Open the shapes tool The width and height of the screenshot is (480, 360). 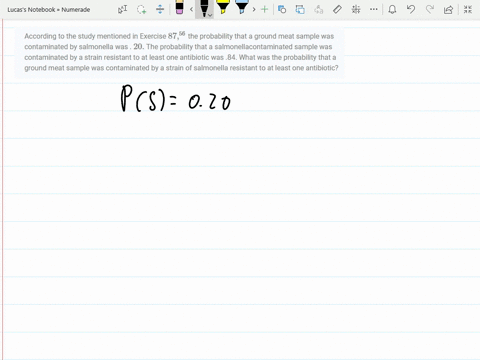tap(282, 9)
